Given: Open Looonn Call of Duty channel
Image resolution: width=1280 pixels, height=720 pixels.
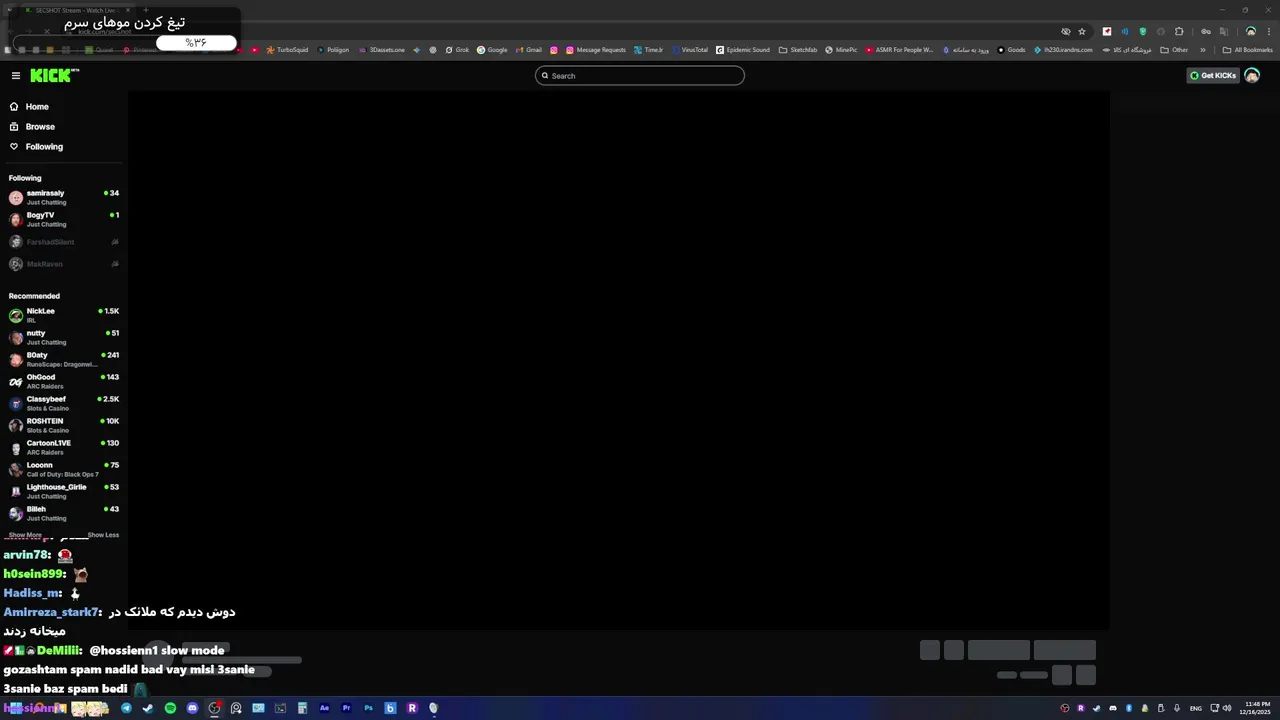Looking at the screenshot, I should click(x=62, y=469).
